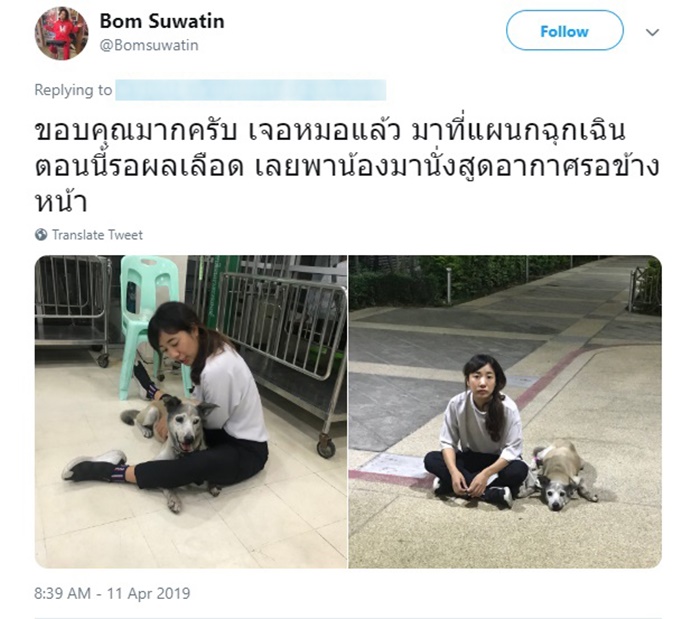
Task: Click the Translate Tweet link
Action: pyautogui.click(x=97, y=235)
